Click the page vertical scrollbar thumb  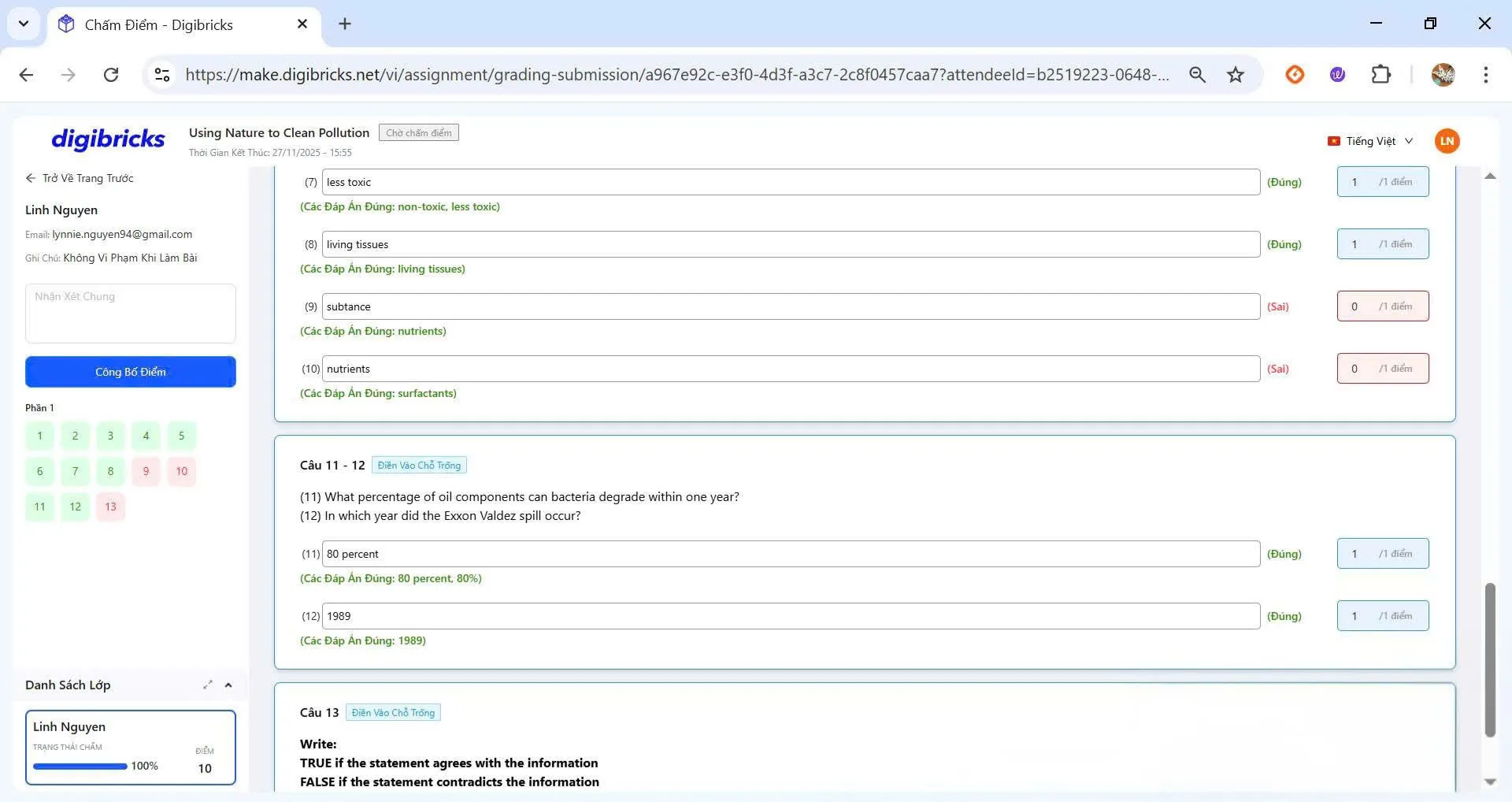click(1489, 659)
